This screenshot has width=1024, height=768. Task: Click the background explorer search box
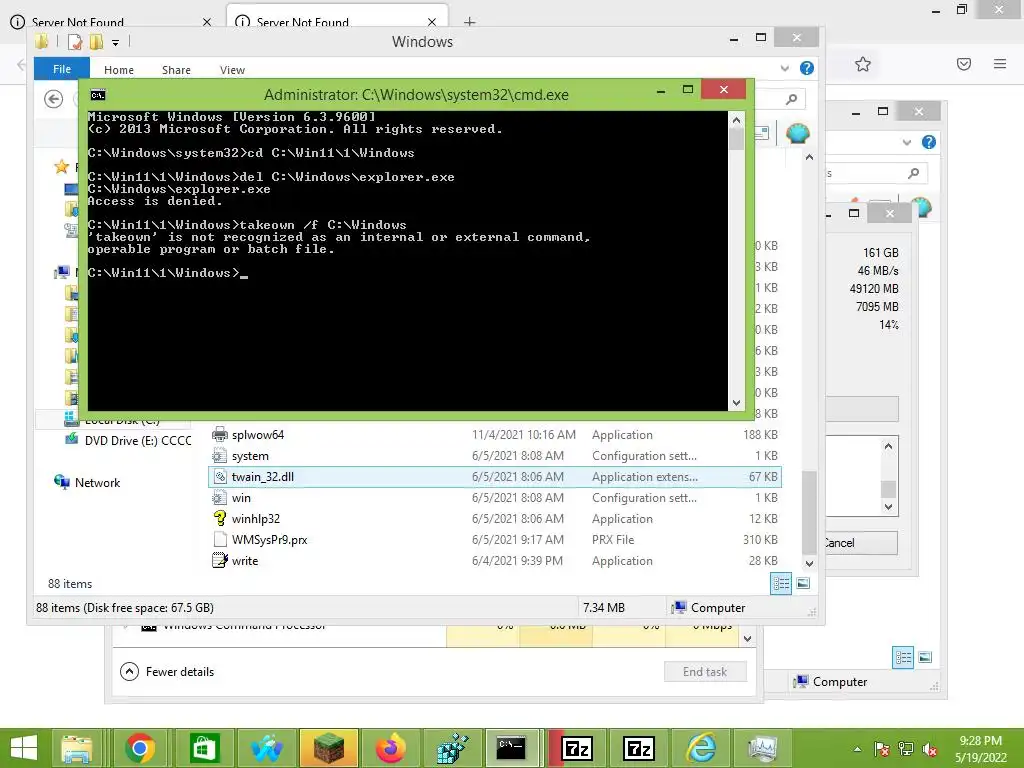click(875, 173)
